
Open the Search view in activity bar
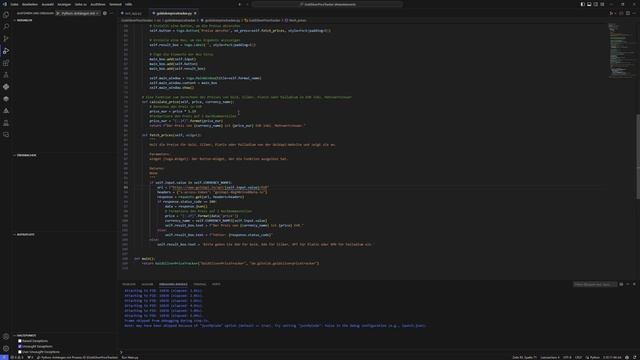pos(6,27)
